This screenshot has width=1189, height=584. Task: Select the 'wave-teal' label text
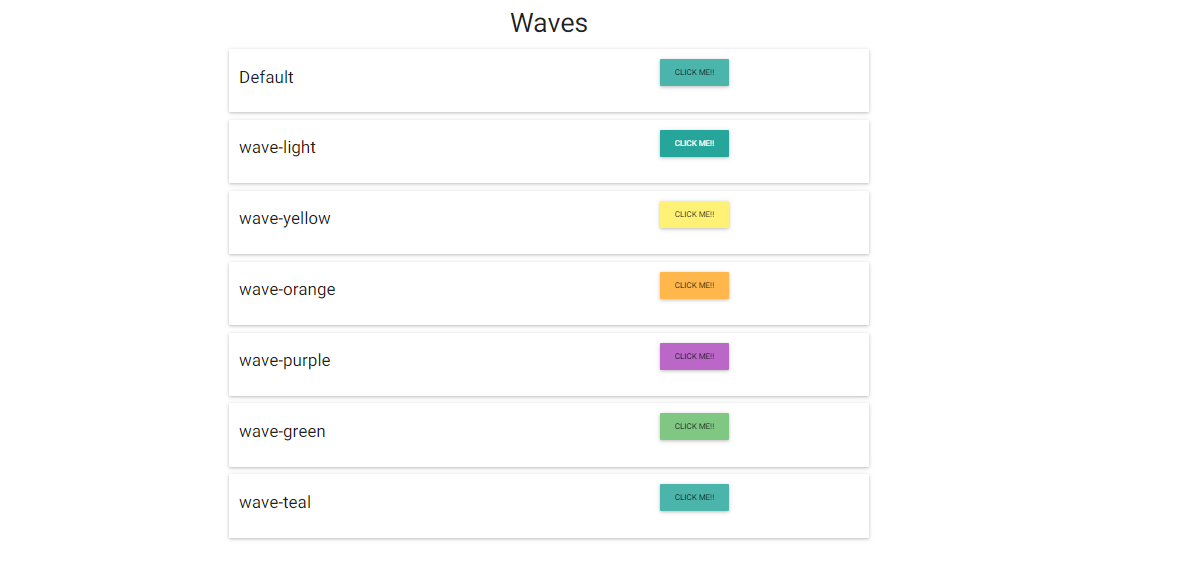[x=275, y=503]
